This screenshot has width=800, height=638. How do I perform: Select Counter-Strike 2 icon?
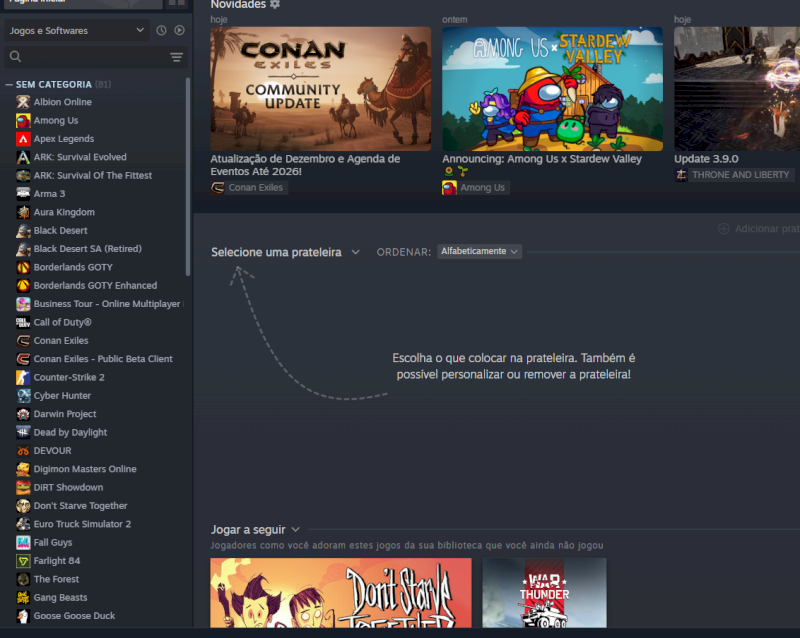click(23, 378)
